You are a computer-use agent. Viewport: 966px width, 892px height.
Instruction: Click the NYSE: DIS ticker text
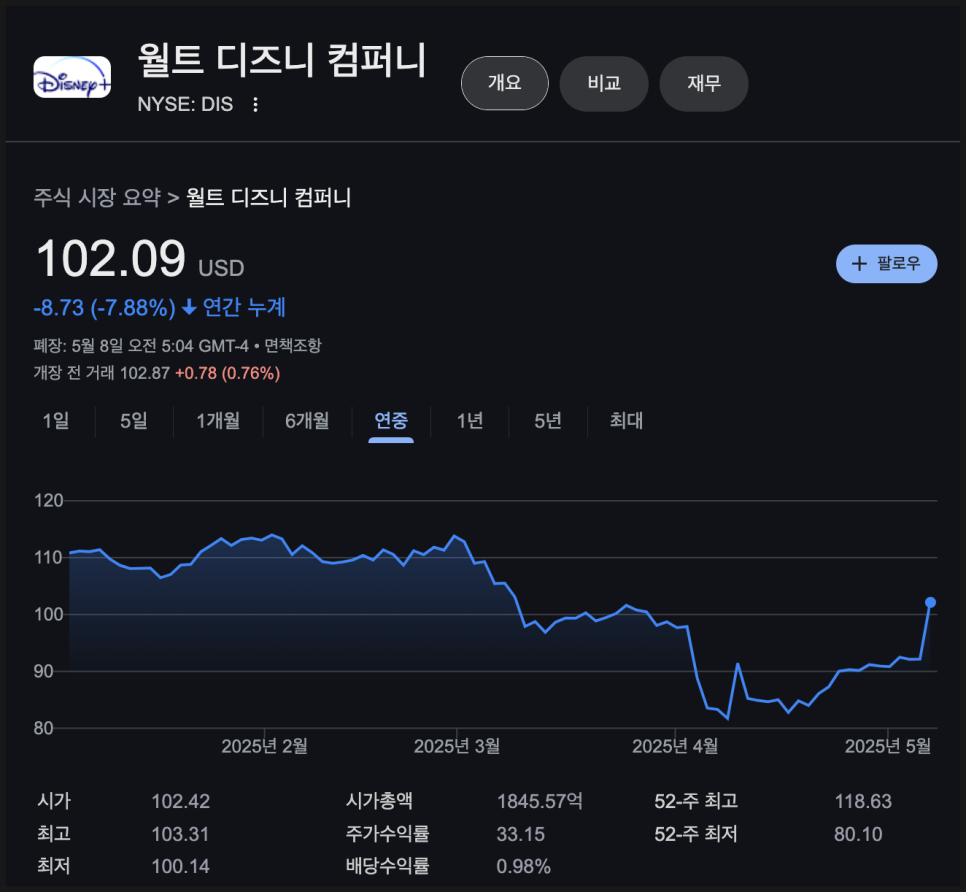click(x=185, y=104)
